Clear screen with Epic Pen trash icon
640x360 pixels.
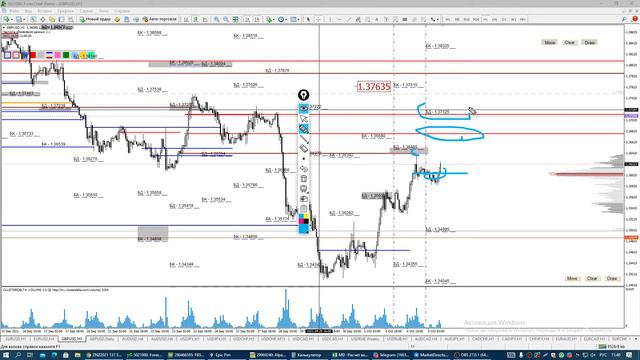pyautogui.click(x=303, y=178)
